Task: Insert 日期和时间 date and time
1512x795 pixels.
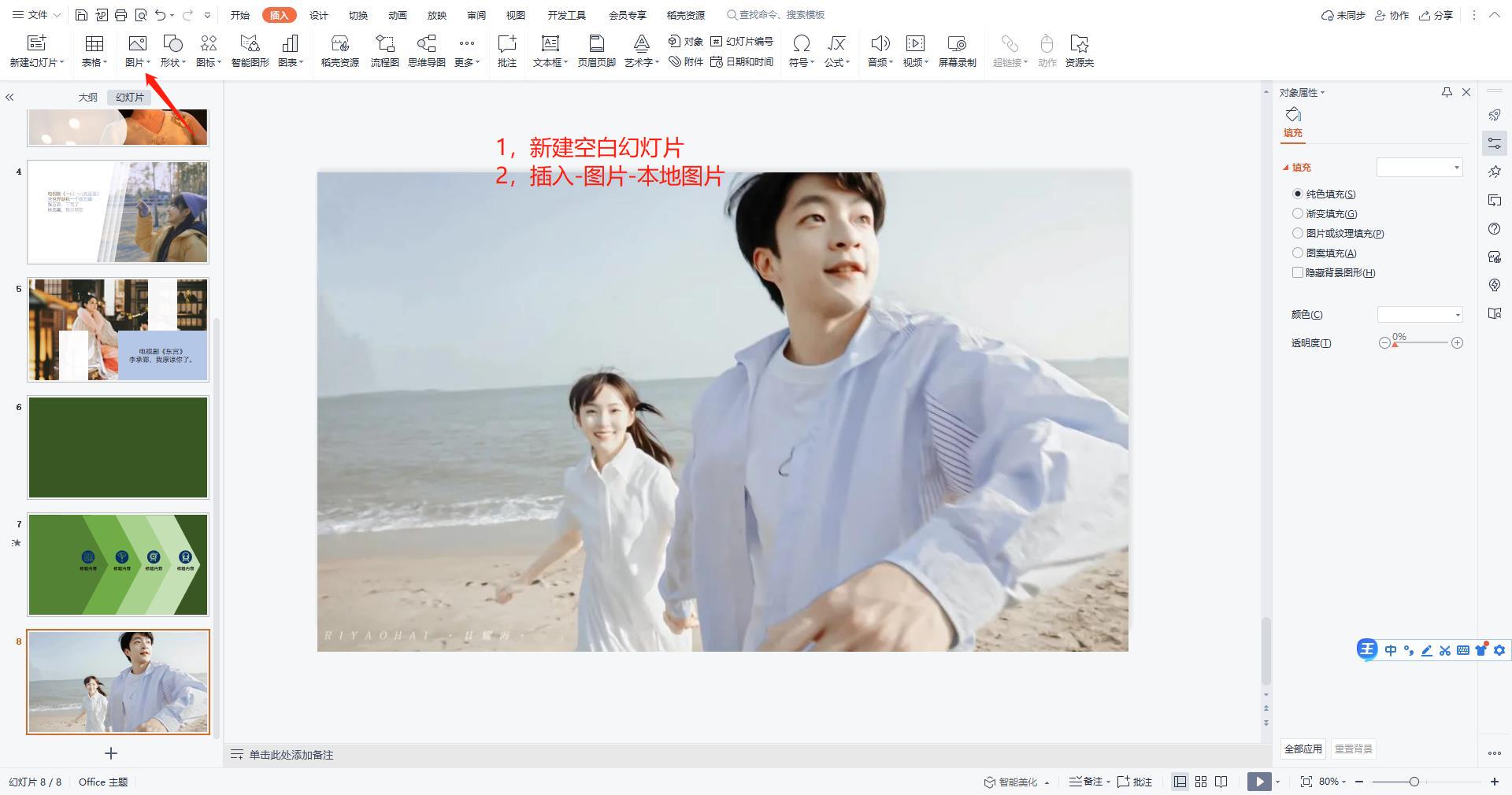Action: (x=741, y=61)
